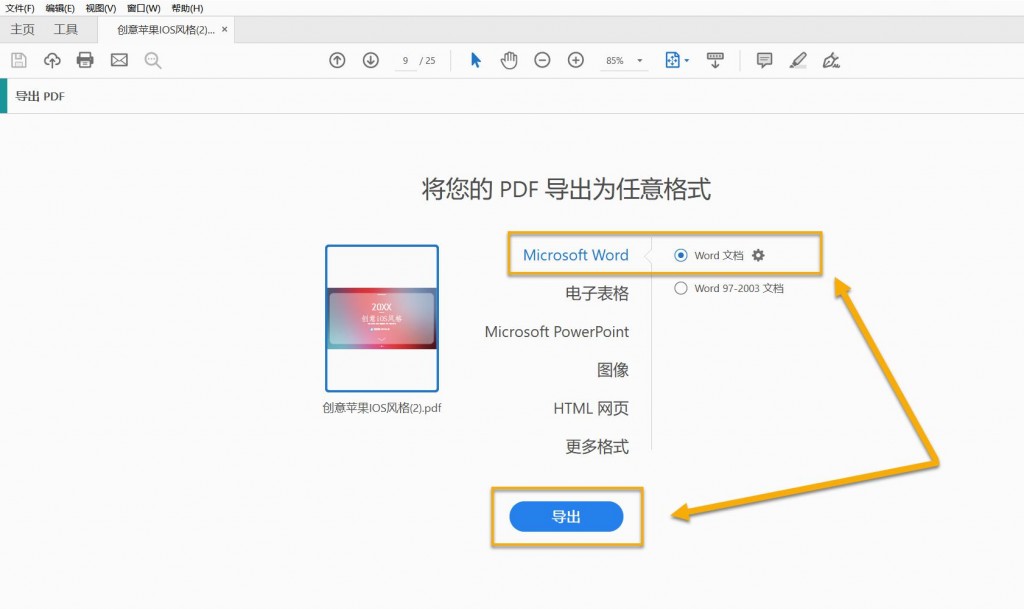The width and height of the screenshot is (1024, 609).
Task: Open the 编辑(E) menu
Action: [60, 8]
